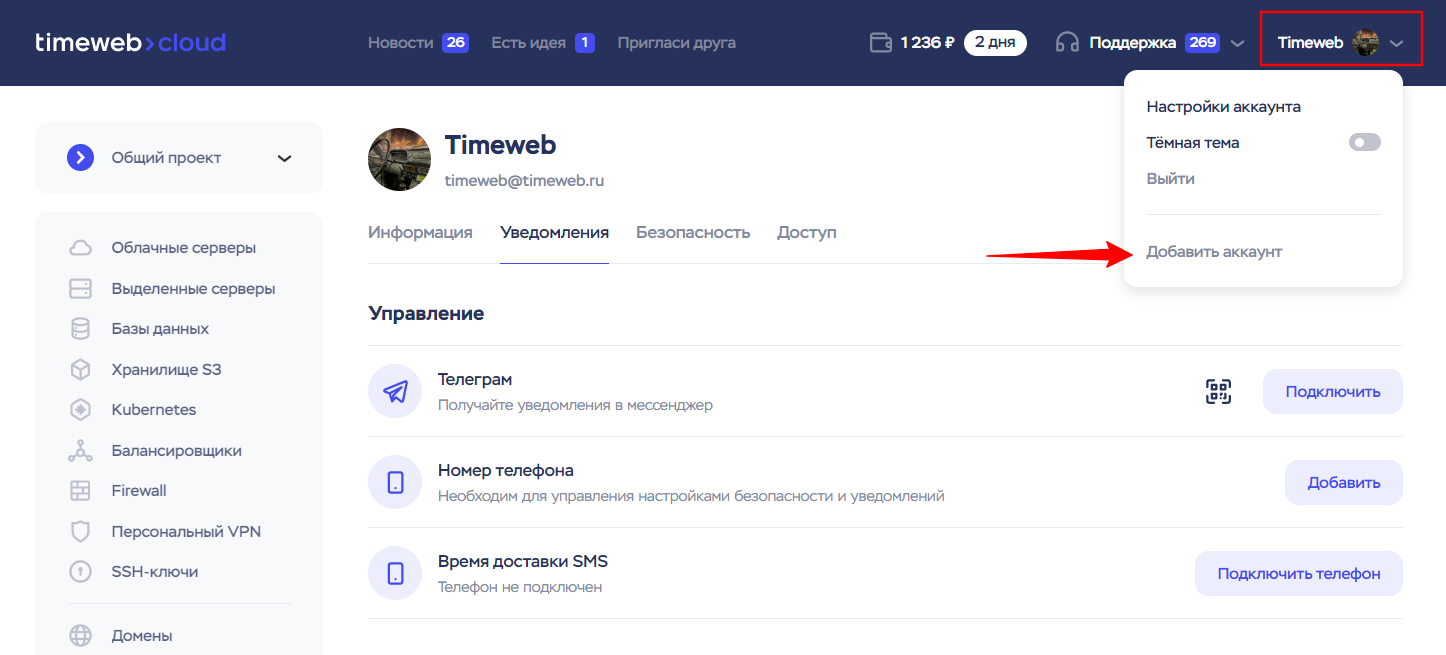The height and width of the screenshot is (655, 1446).
Task: Click Подключить button for Telegram
Action: point(1332,392)
